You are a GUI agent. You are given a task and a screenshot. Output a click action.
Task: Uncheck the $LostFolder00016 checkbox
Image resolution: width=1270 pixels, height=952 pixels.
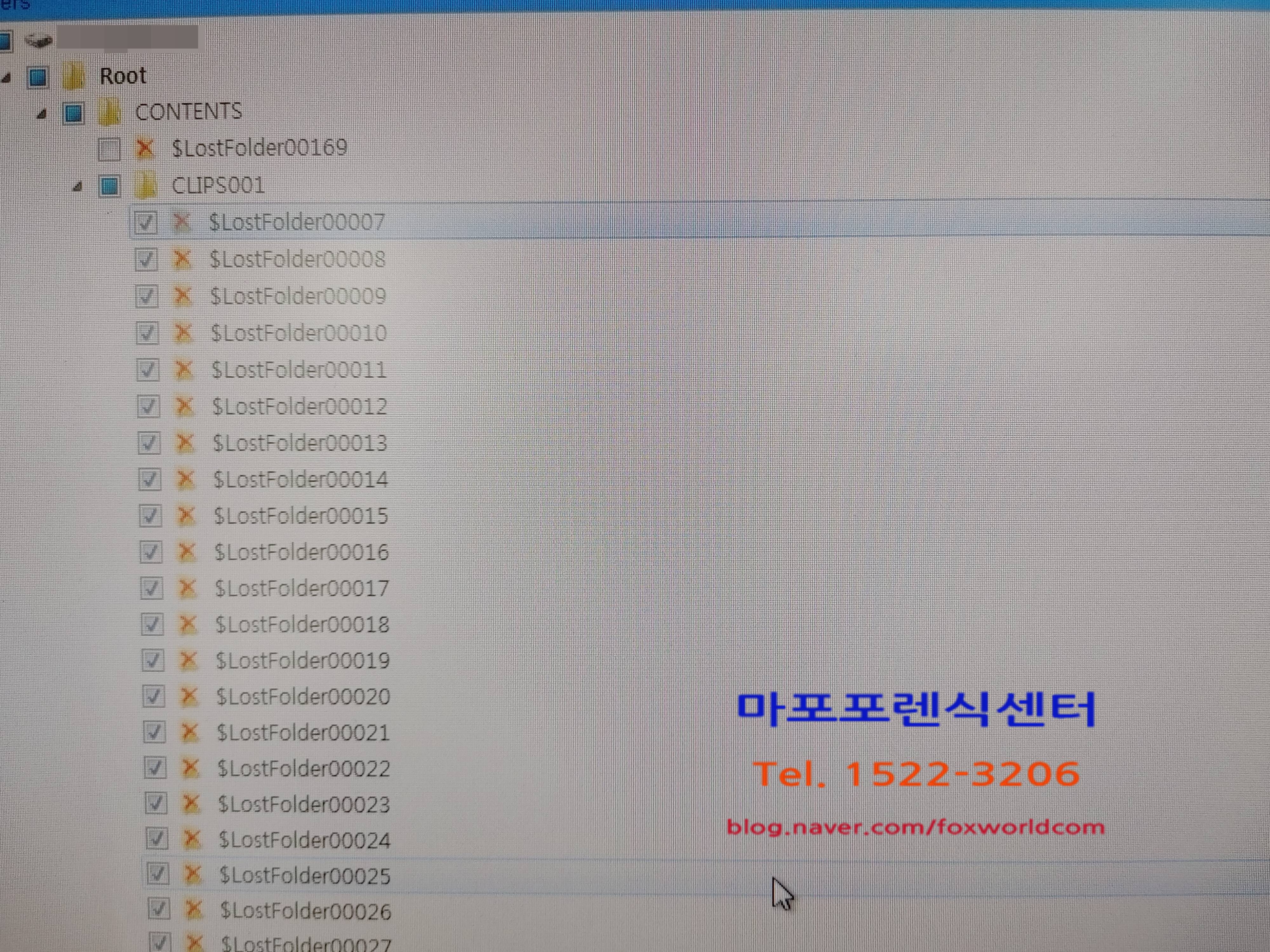(150, 552)
